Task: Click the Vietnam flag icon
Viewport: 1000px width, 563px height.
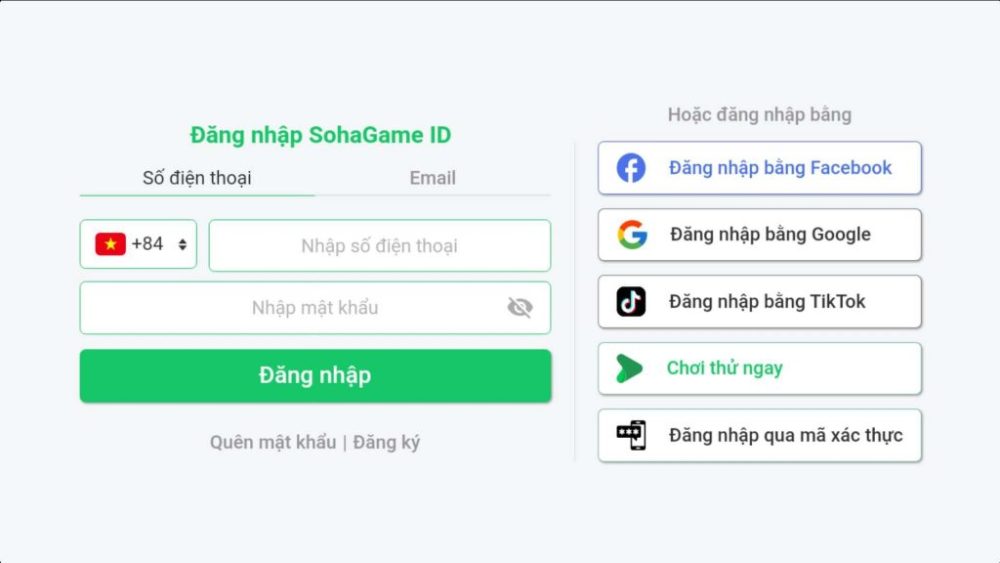Action: click(x=110, y=244)
